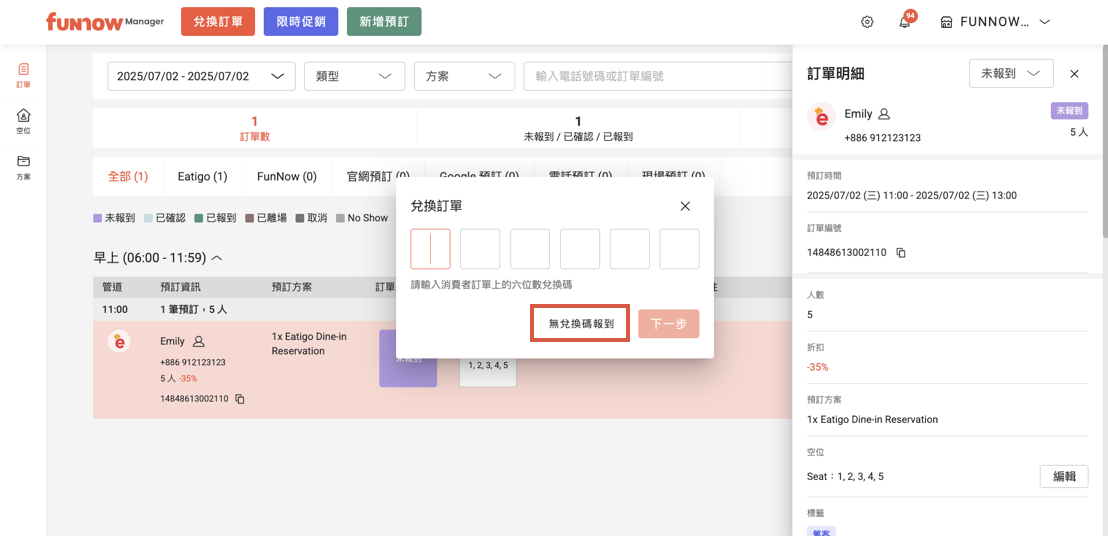The height and width of the screenshot is (536, 1108).
Task: Close the 兌換訂單 dialog
Action: tap(685, 206)
